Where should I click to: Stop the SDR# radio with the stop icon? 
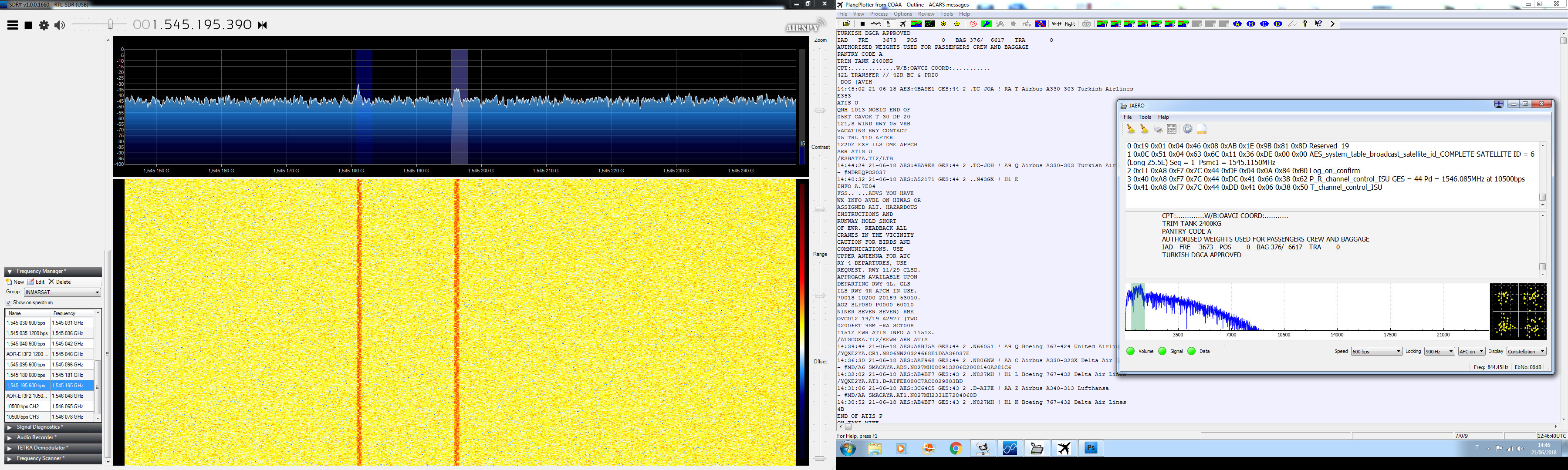click(x=28, y=25)
